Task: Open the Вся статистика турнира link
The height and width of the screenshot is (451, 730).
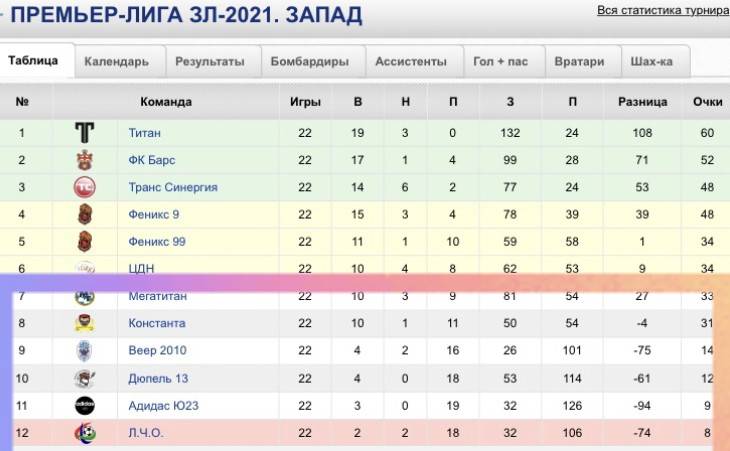Action: (x=663, y=11)
